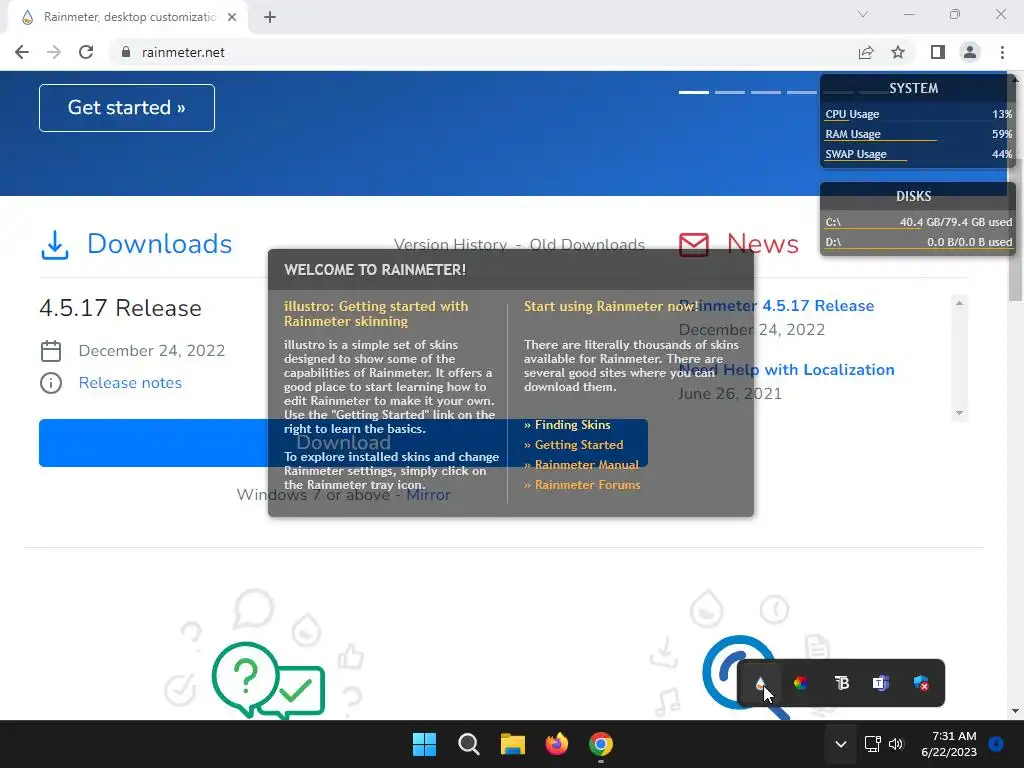Launch Firefox from taskbar
Screen dimensions: 1024x768
[556, 744]
